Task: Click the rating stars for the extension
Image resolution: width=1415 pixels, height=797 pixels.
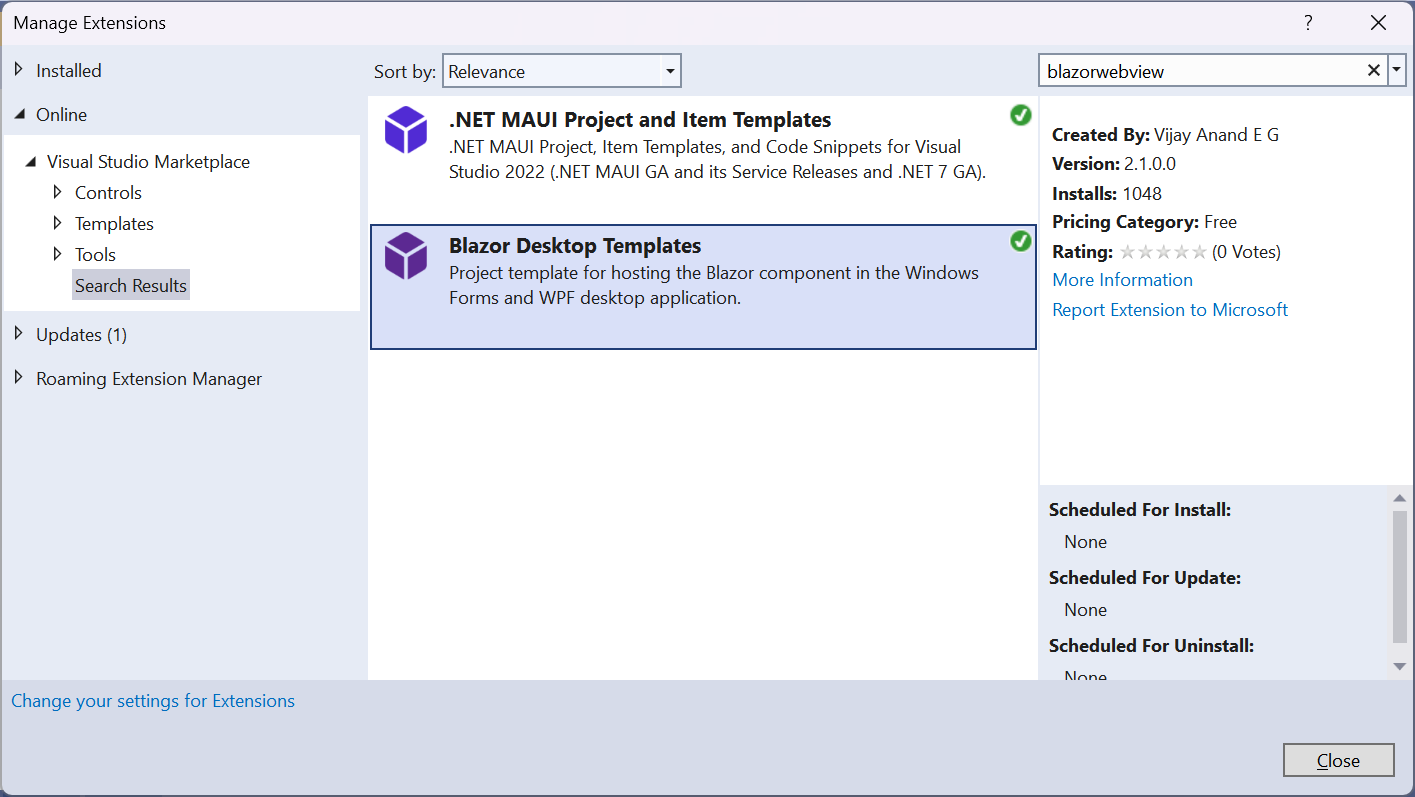Action: click(1163, 252)
